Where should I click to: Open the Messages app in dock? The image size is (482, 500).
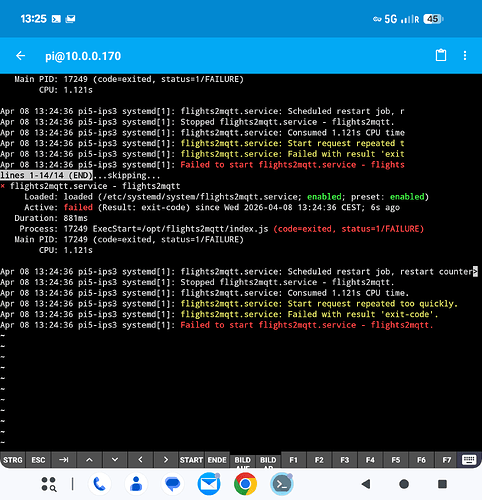pos(172,484)
